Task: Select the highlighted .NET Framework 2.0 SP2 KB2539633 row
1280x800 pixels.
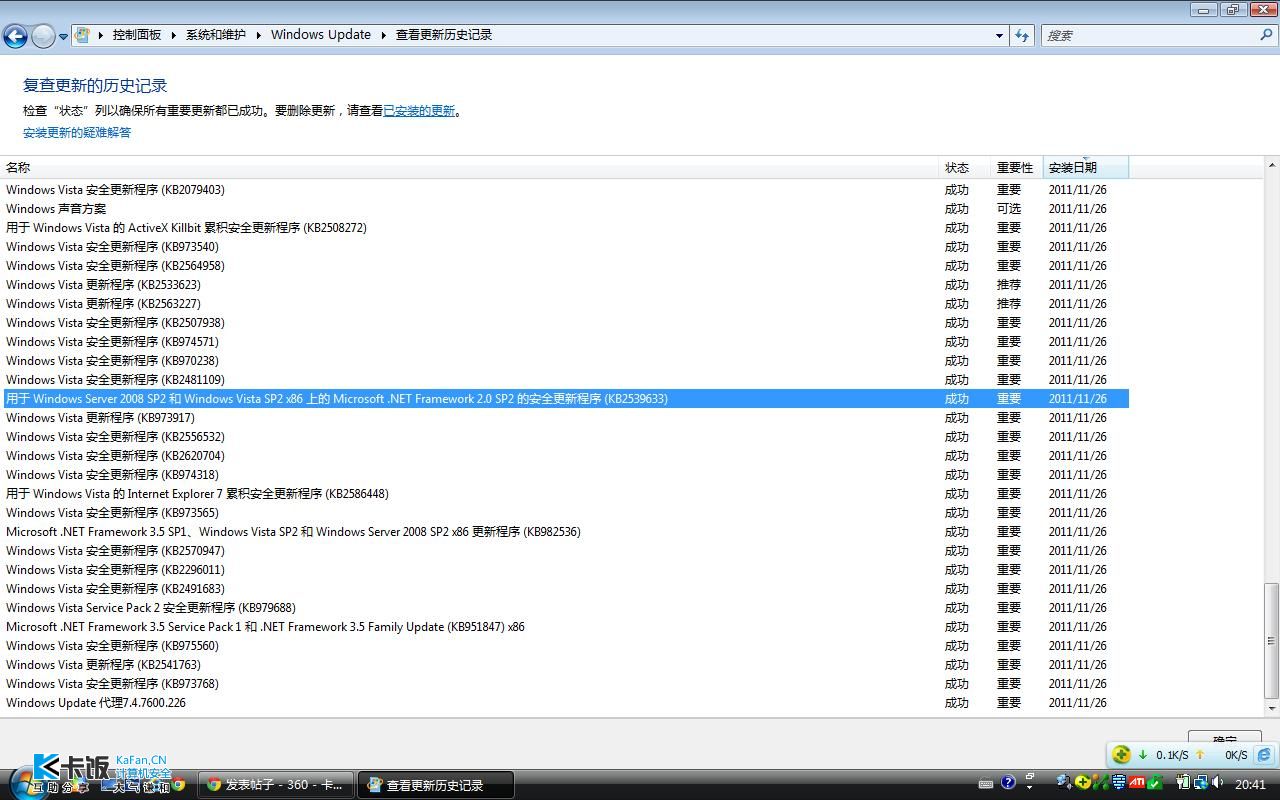Action: coord(565,399)
